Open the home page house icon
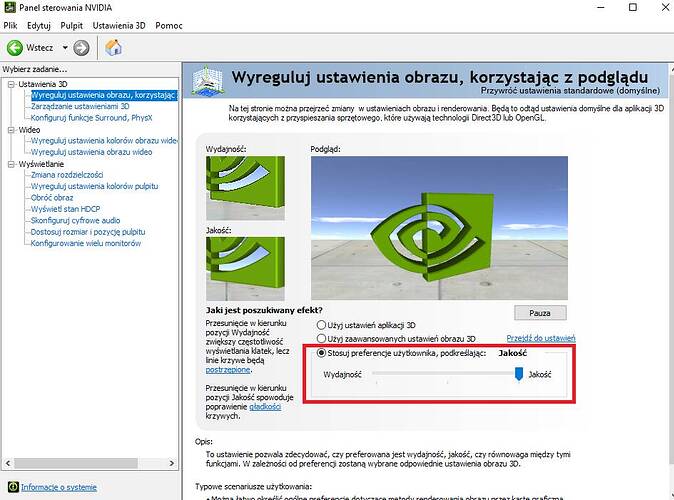The image size is (674, 500). pyautogui.click(x=113, y=48)
